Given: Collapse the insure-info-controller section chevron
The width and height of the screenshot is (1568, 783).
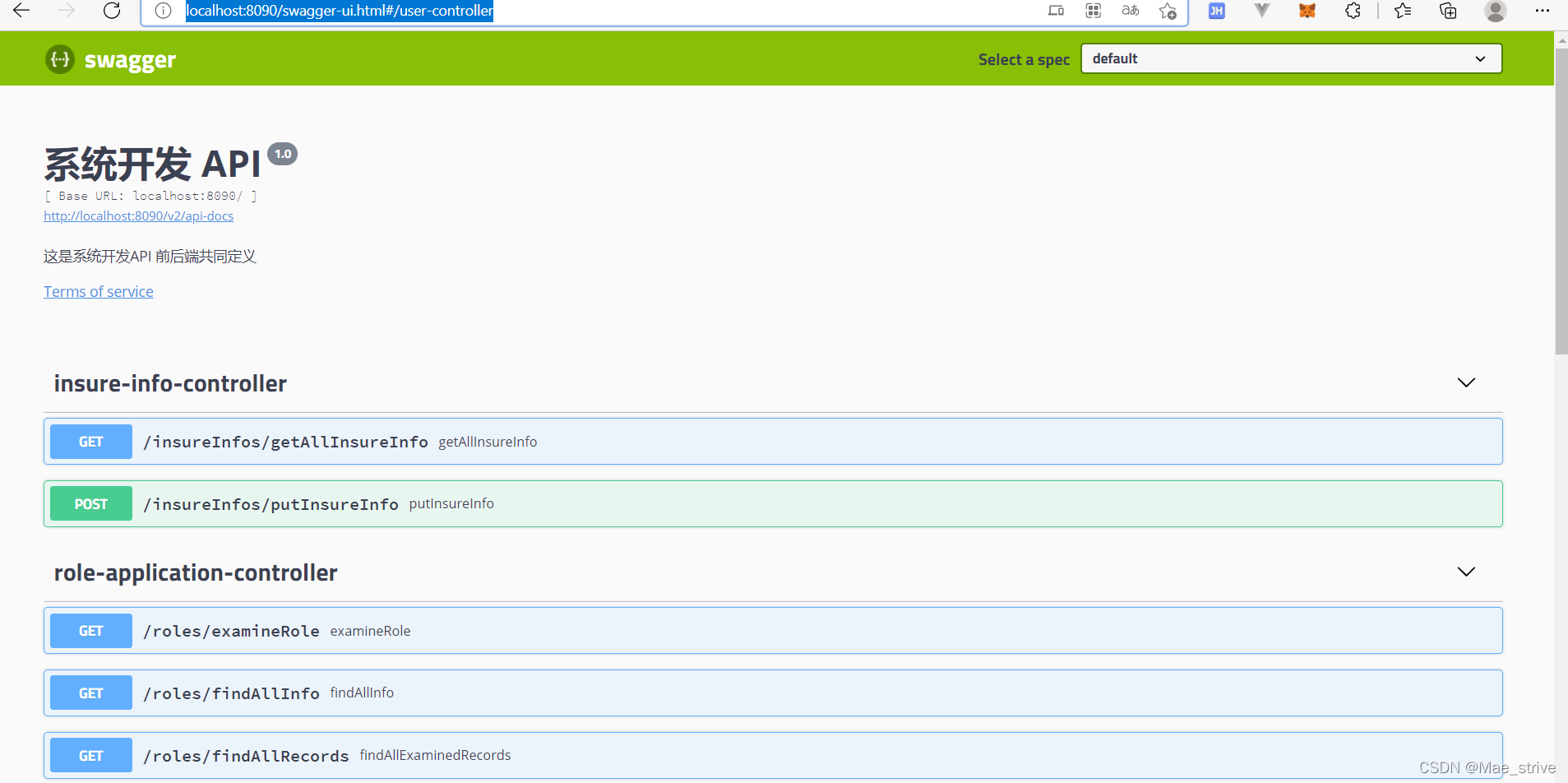Looking at the screenshot, I should [1466, 382].
